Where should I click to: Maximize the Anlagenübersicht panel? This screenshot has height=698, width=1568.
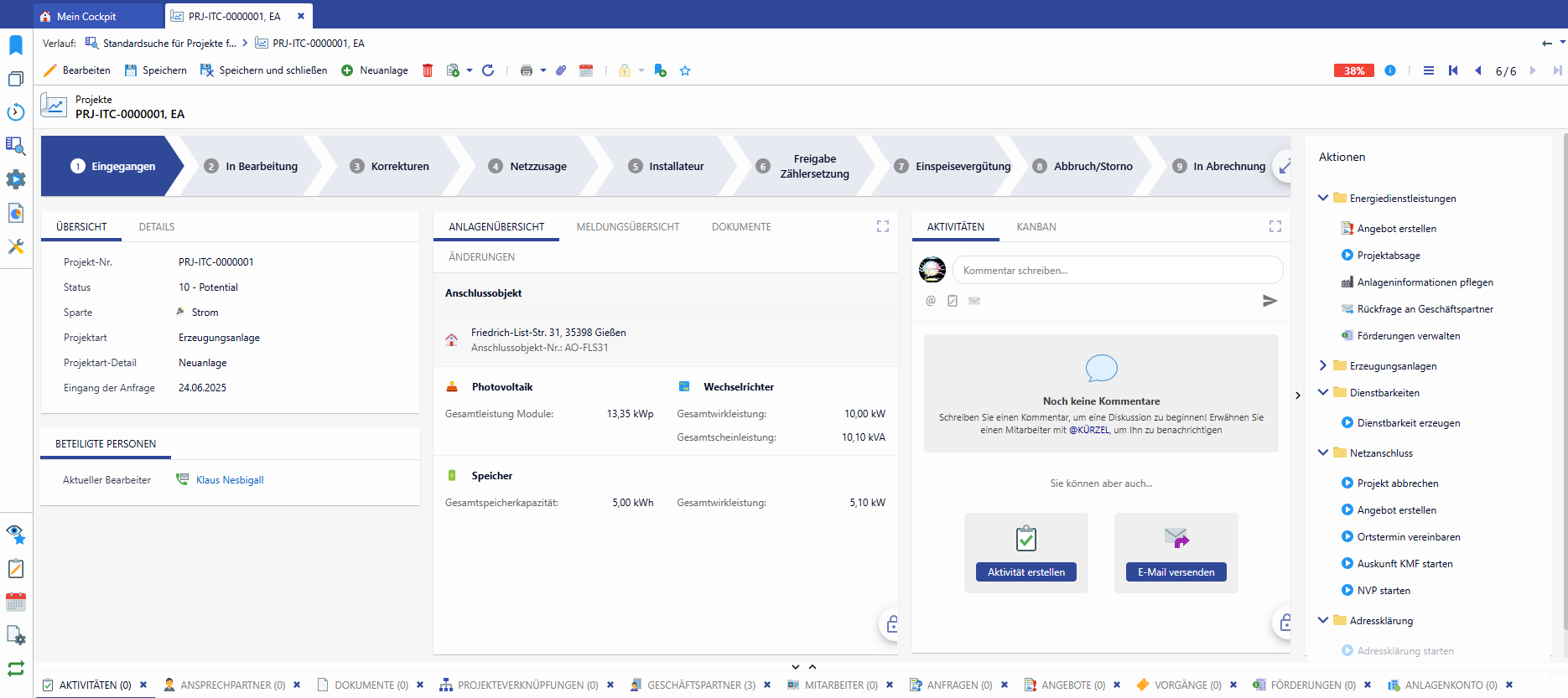pyautogui.click(x=883, y=226)
